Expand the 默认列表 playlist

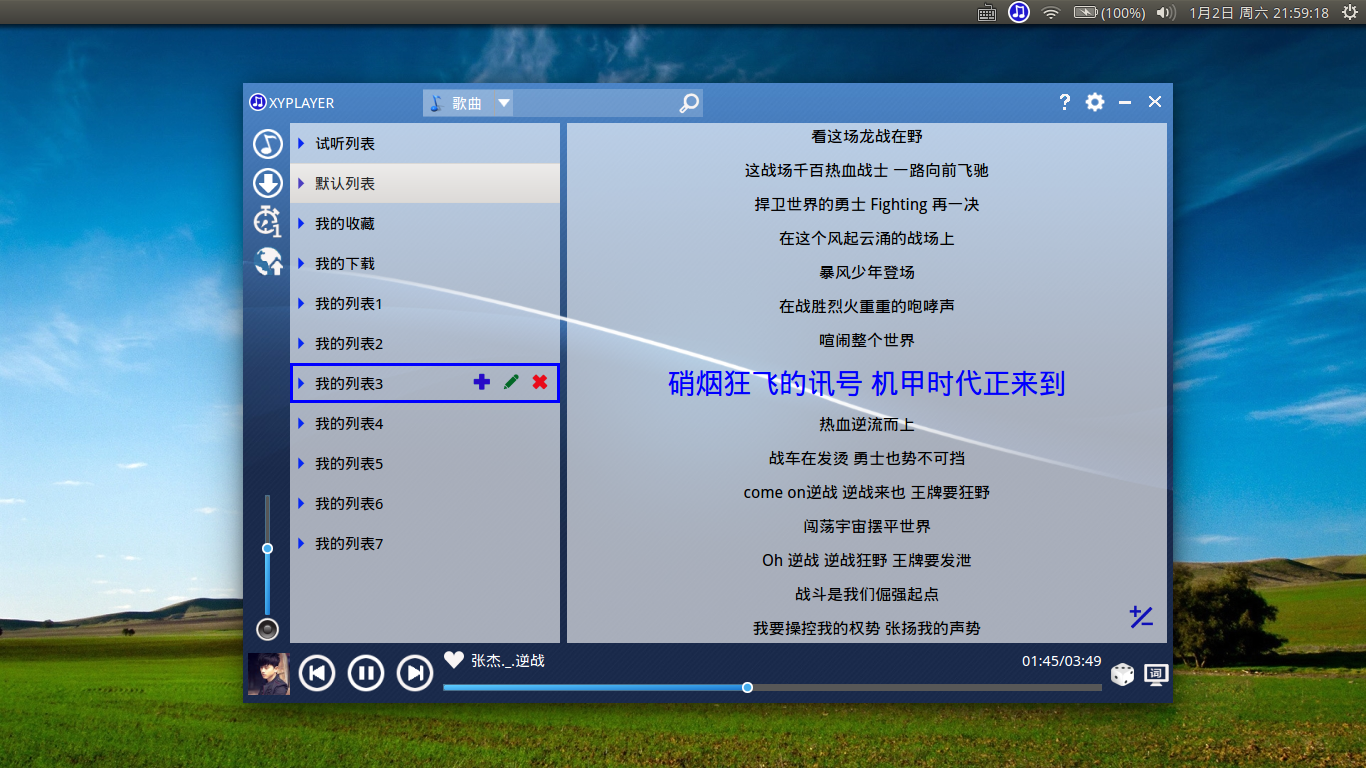tap(301, 183)
